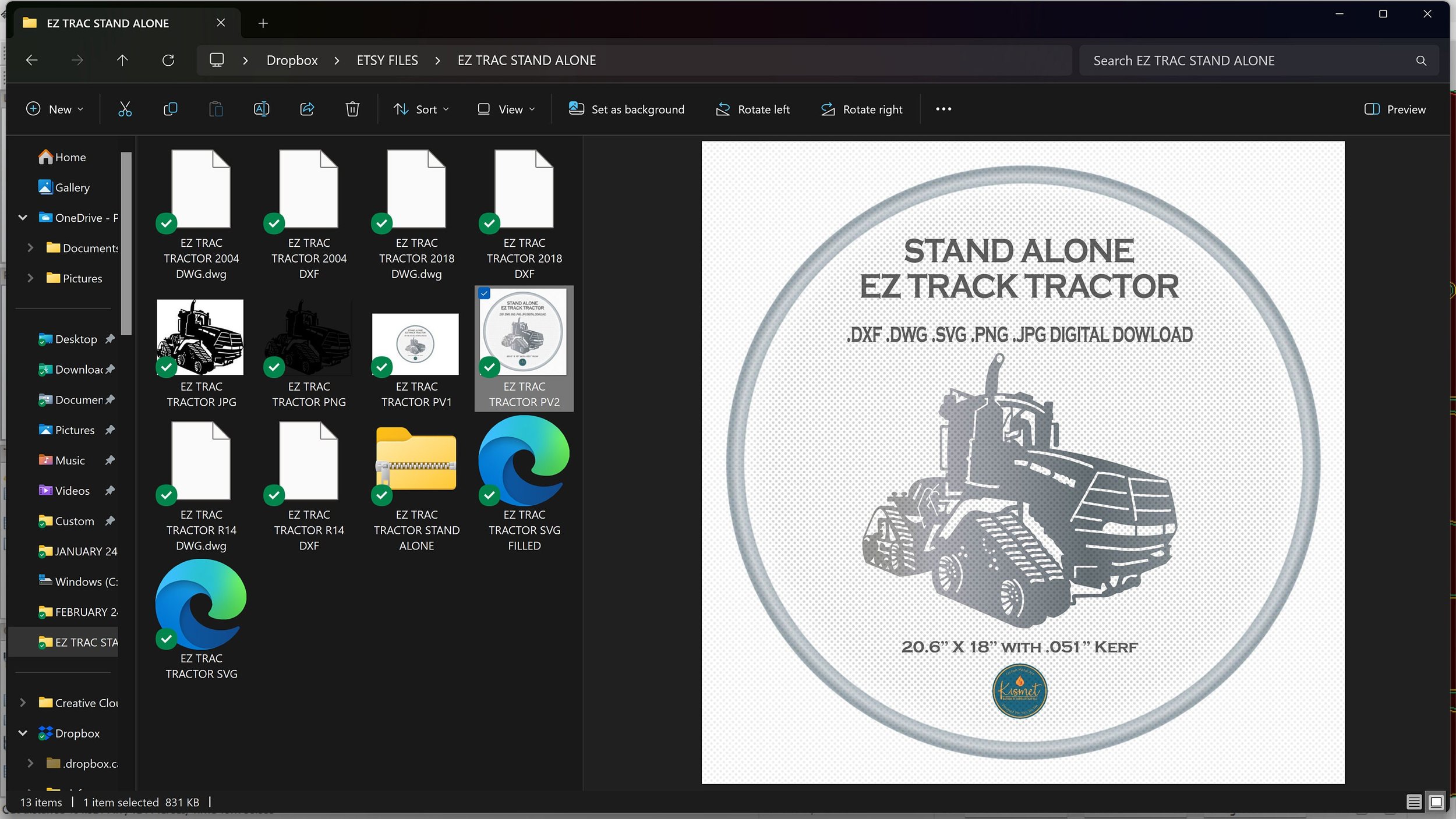This screenshot has height=819, width=1456.
Task: Open Windows (C:) drive in sidebar
Action: (x=77, y=582)
